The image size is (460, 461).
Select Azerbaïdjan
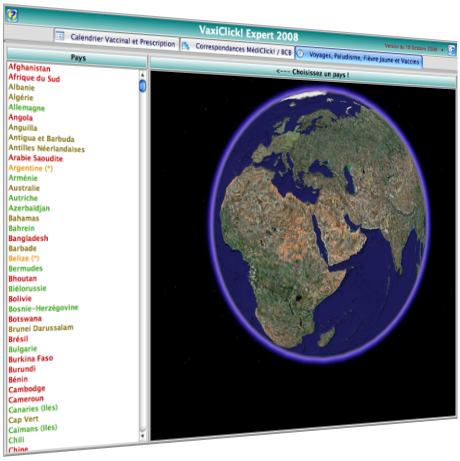[29, 208]
